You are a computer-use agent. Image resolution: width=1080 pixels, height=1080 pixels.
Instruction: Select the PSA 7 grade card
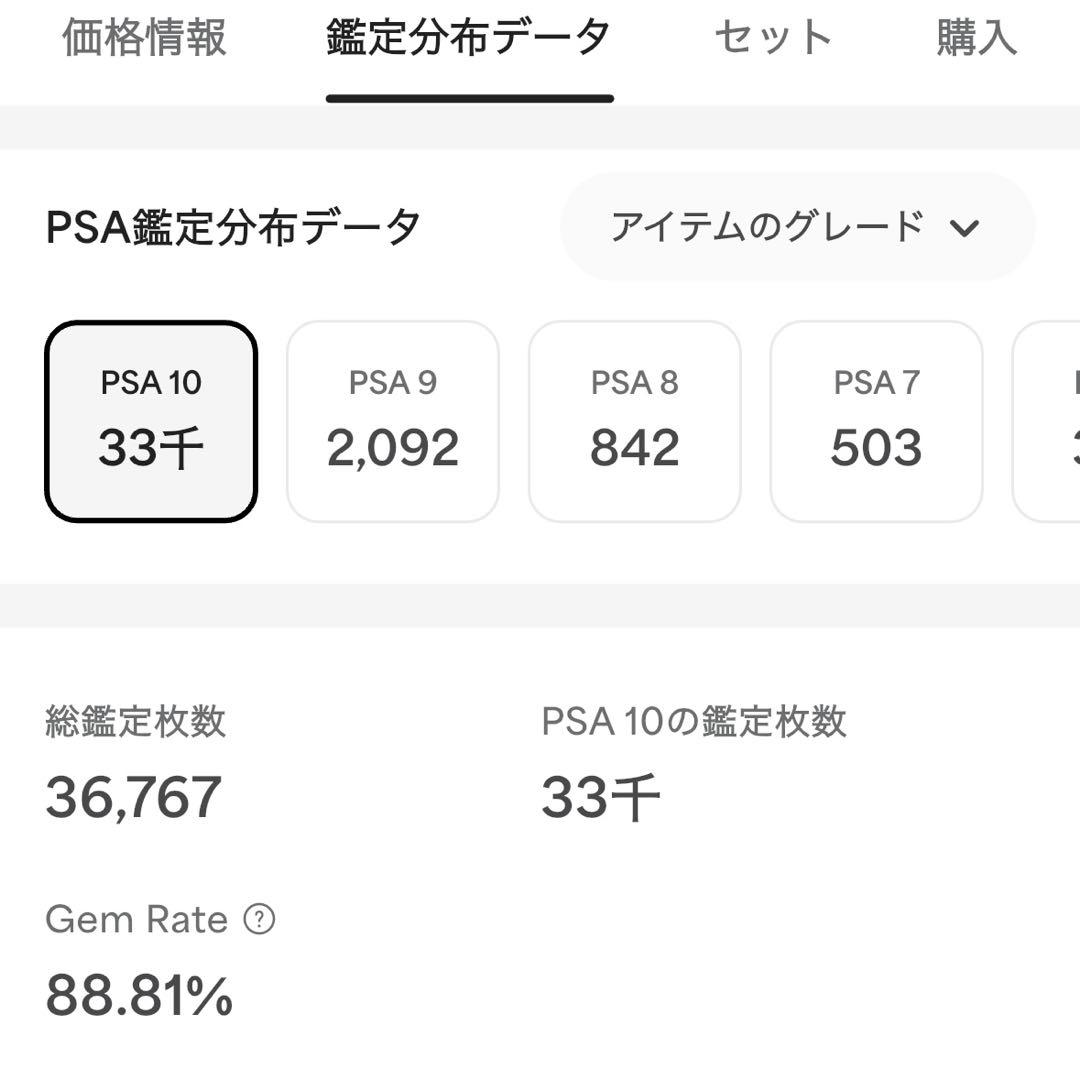(x=878, y=420)
